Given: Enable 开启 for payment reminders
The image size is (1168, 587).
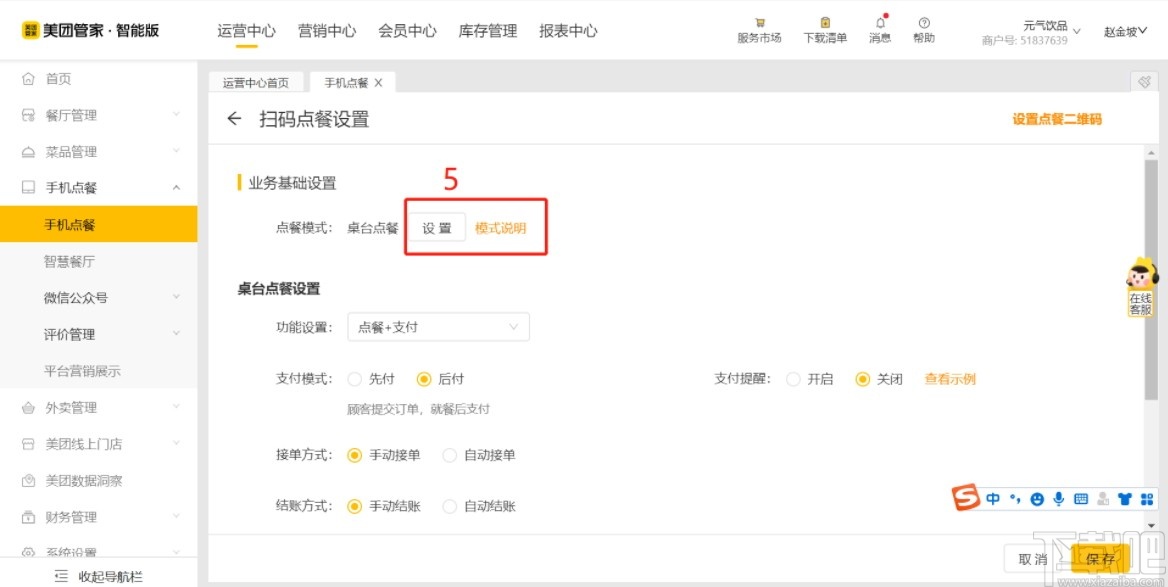Looking at the screenshot, I should click(795, 379).
